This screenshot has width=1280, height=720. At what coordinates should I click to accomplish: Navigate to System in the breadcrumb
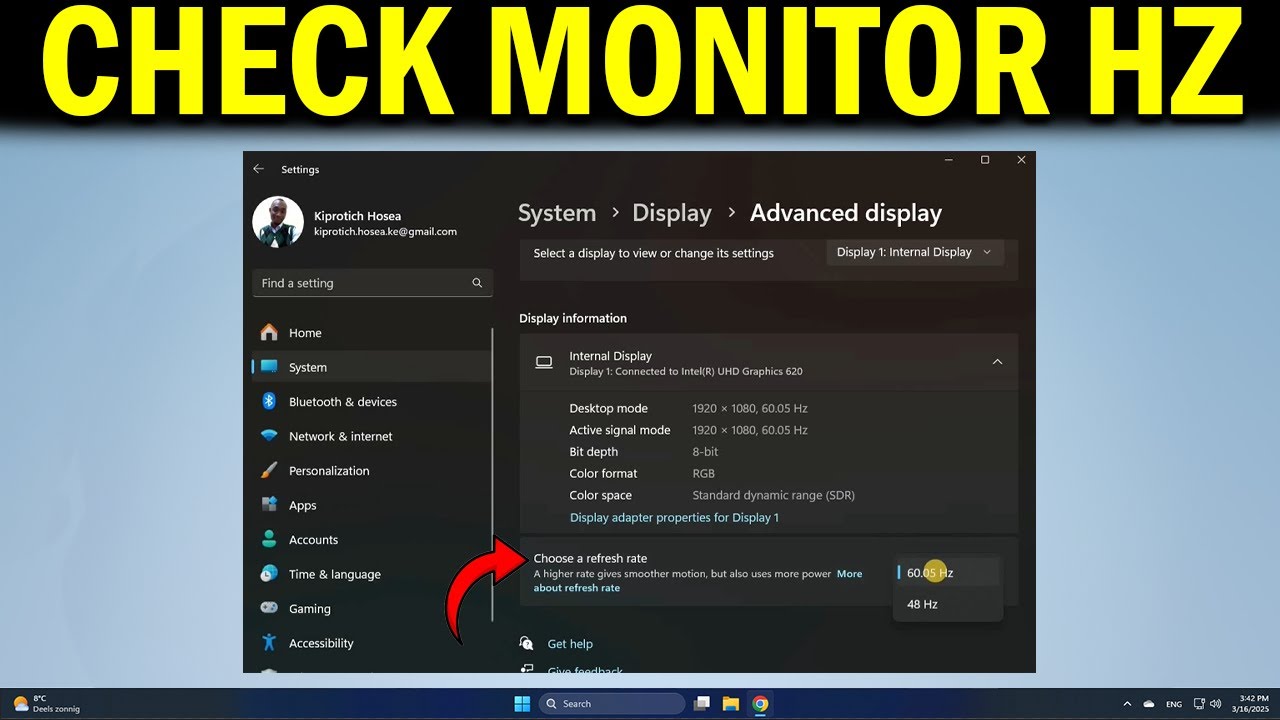pos(557,213)
